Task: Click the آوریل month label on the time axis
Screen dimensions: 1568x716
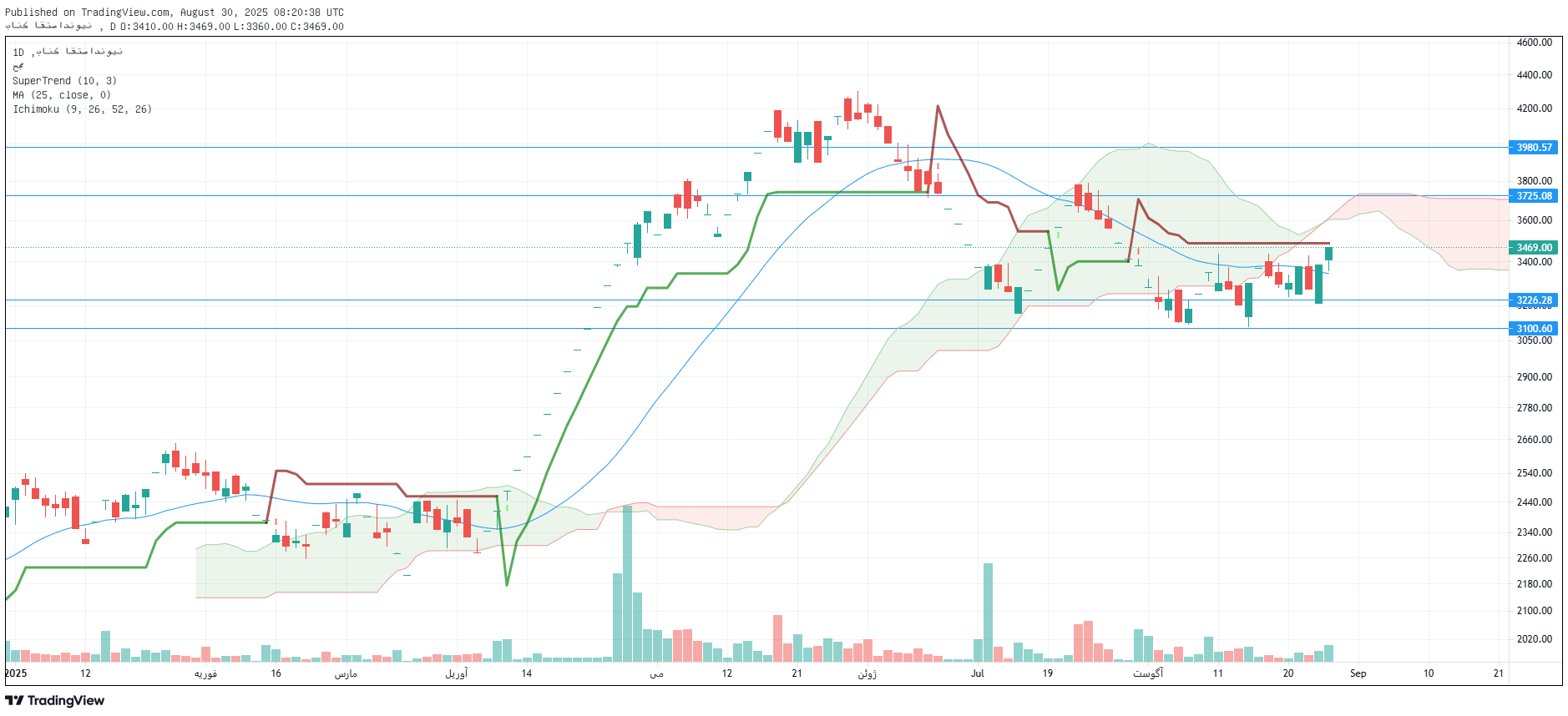Action: point(456,673)
